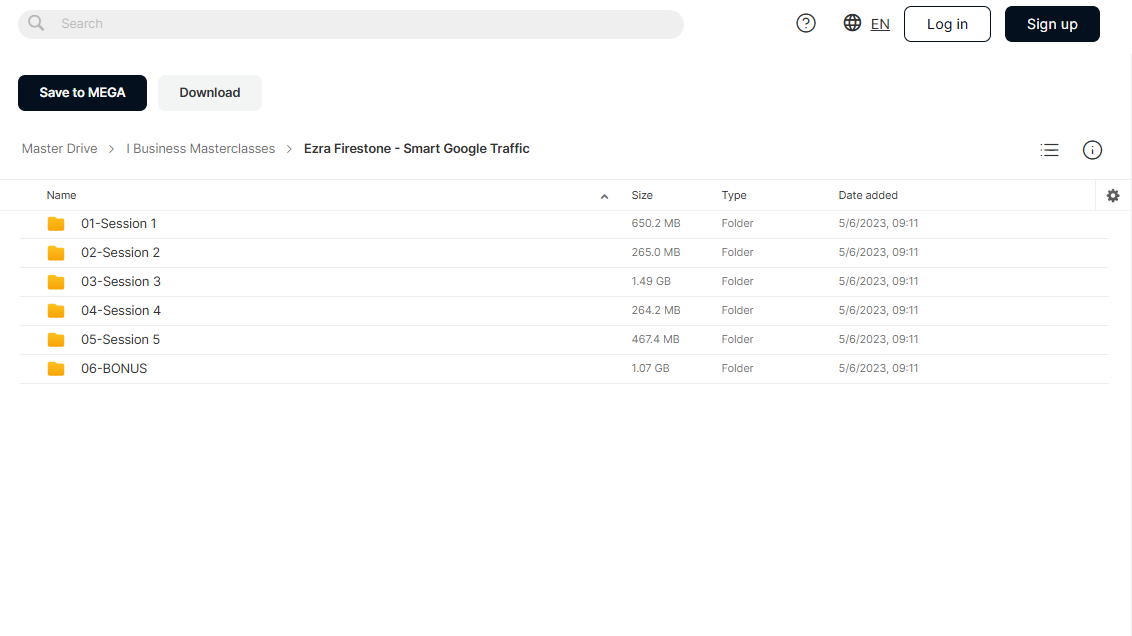
Task: Switch to list view icon
Action: click(1049, 149)
